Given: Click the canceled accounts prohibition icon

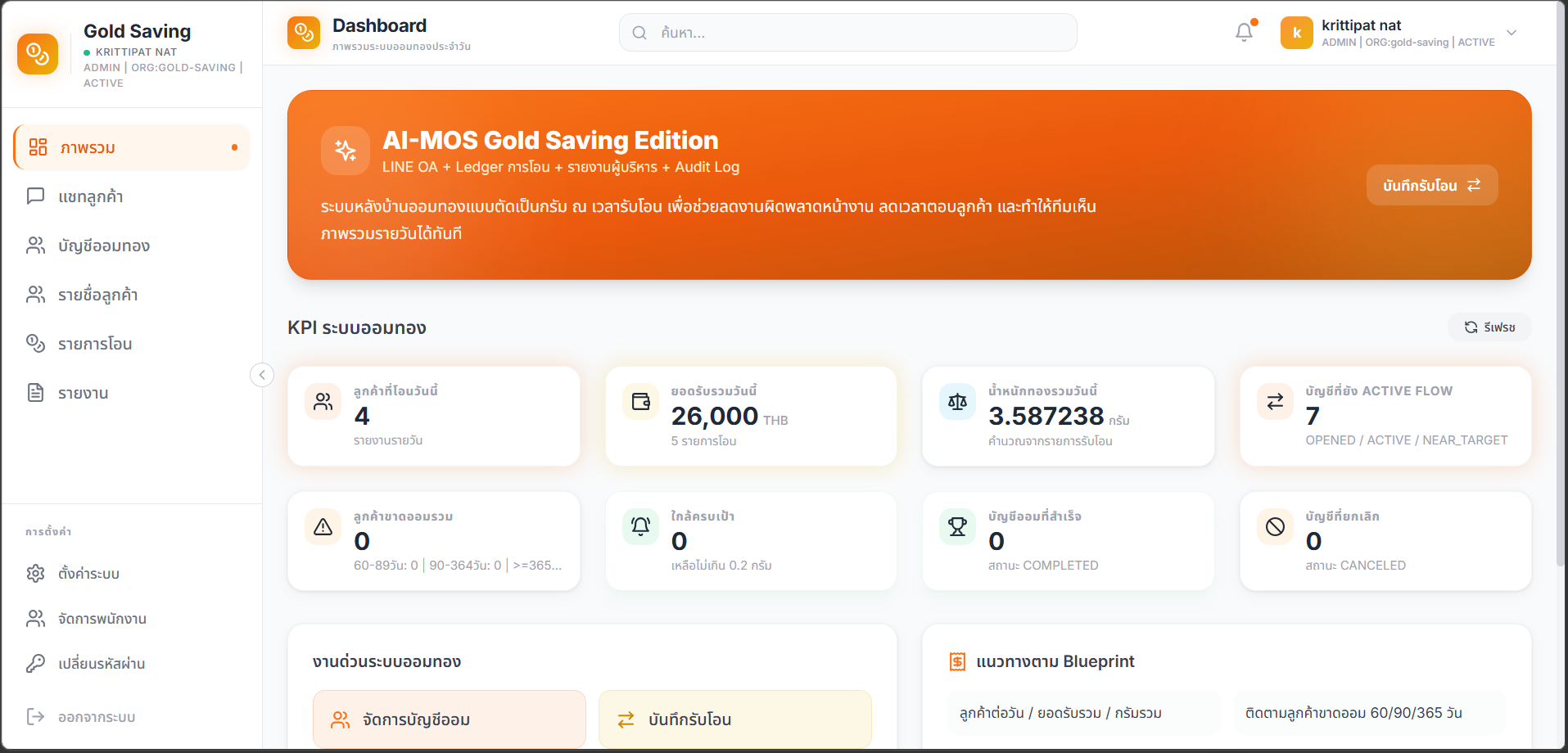Looking at the screenshot, I should (1275, 527).
